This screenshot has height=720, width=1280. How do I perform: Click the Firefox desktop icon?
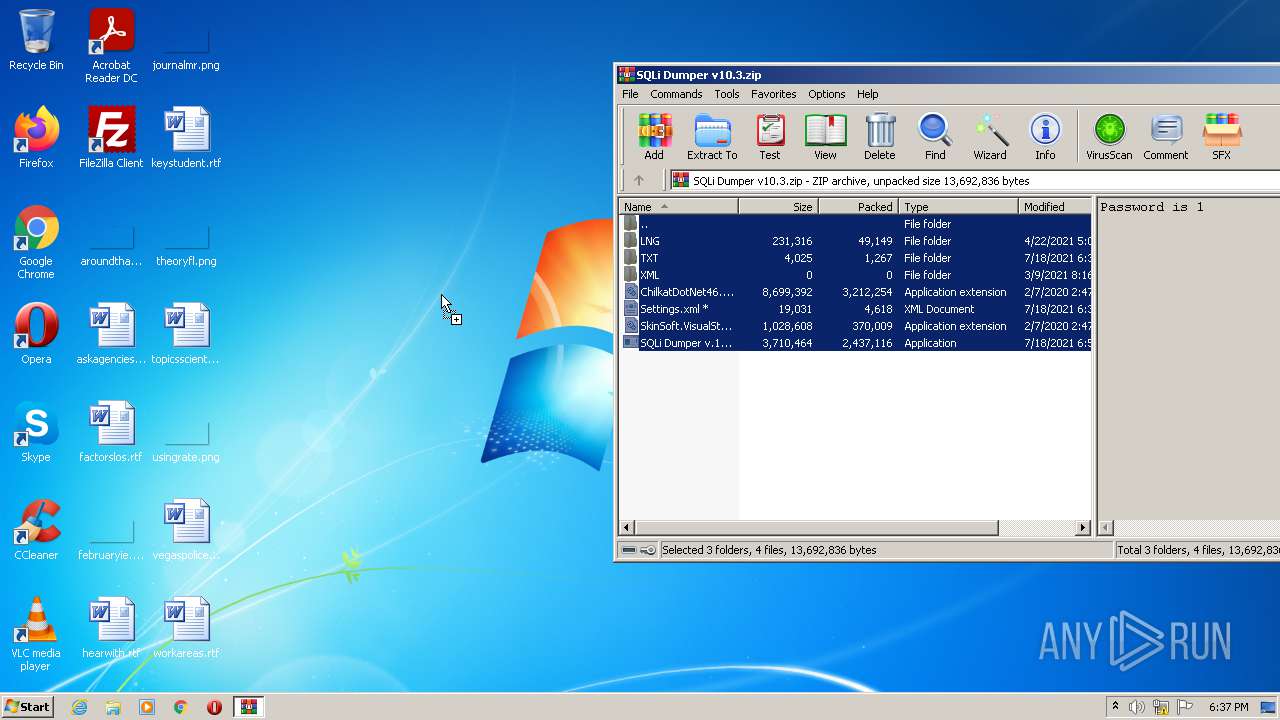[x=36, y=138]
